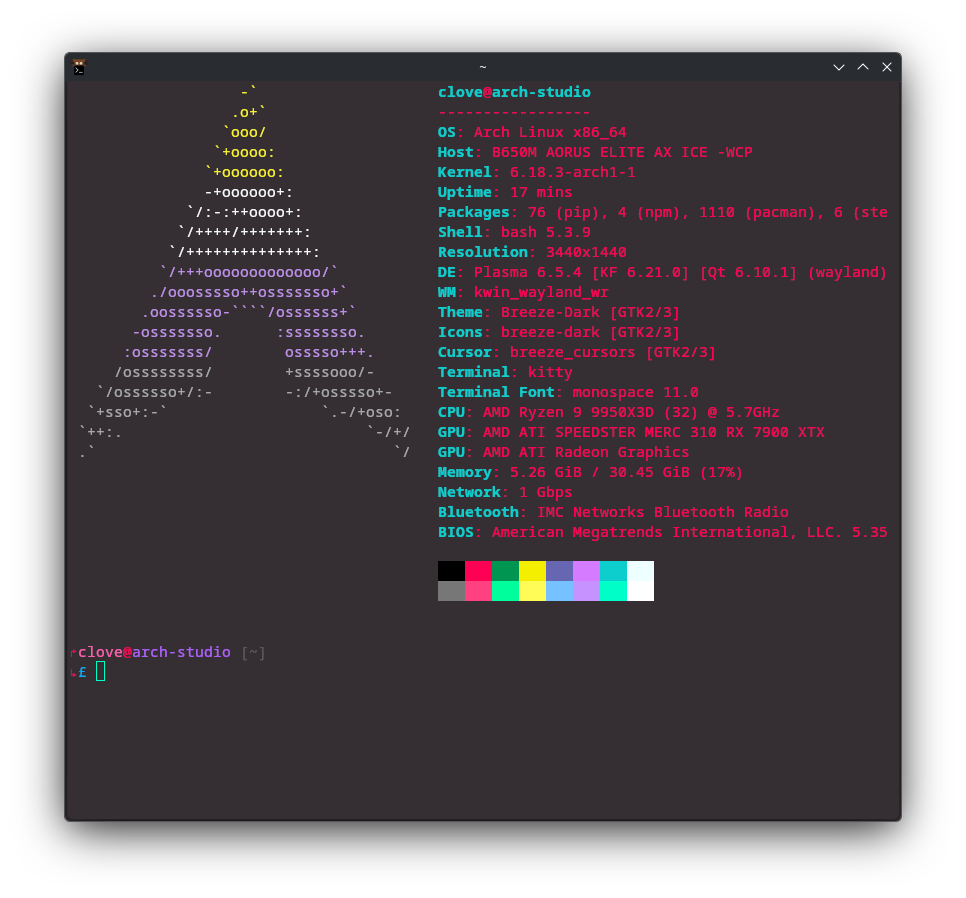Maximize the terminal window
Viewport: 966px width, 898px height.
[x=863, y=67]
